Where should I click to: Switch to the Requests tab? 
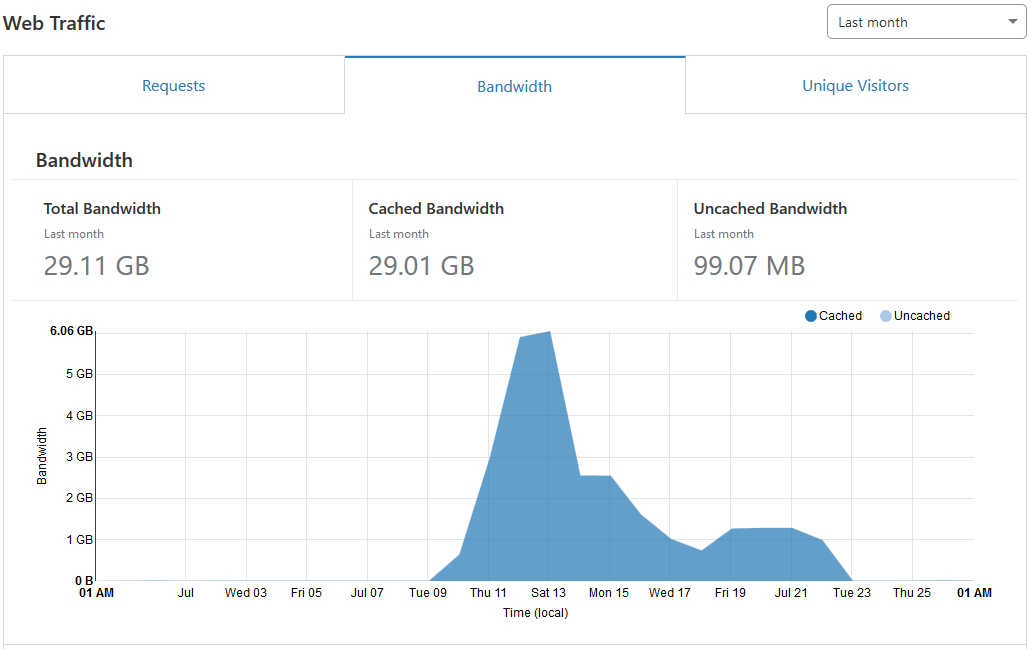173,86
